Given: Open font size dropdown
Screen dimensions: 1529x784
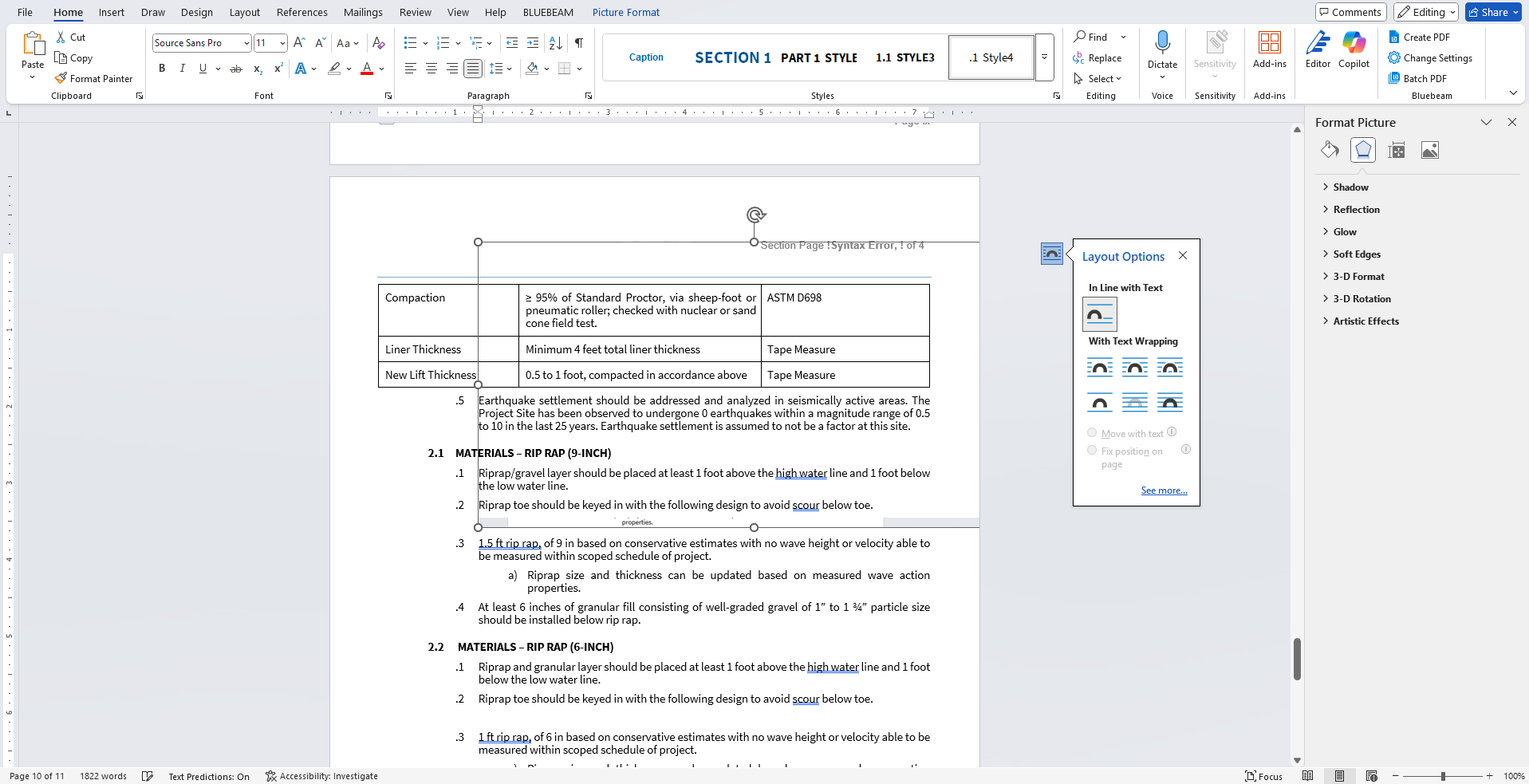Looking at the screenshot, I should coord(282,43).
